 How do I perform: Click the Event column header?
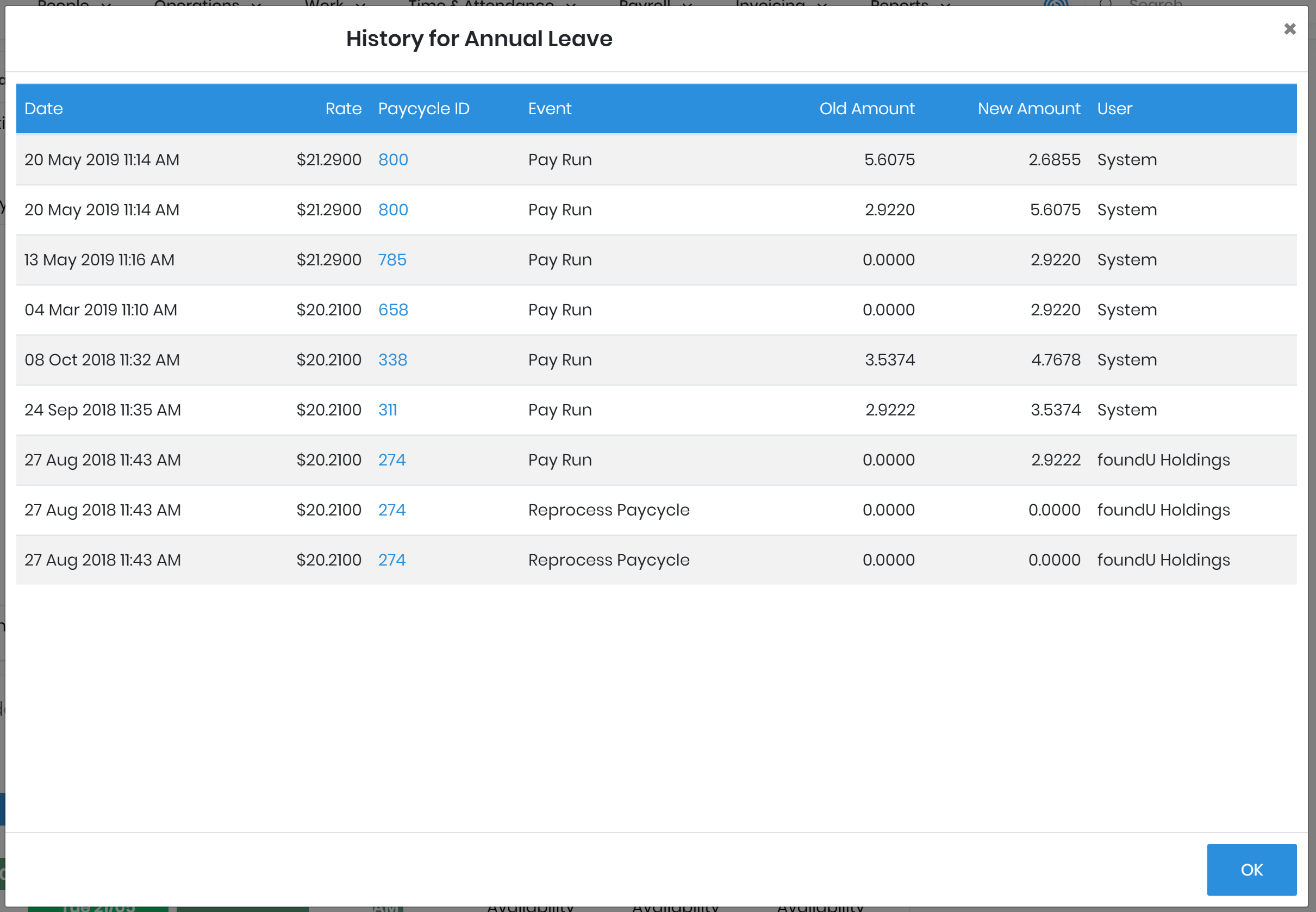[x=550, y=109]
